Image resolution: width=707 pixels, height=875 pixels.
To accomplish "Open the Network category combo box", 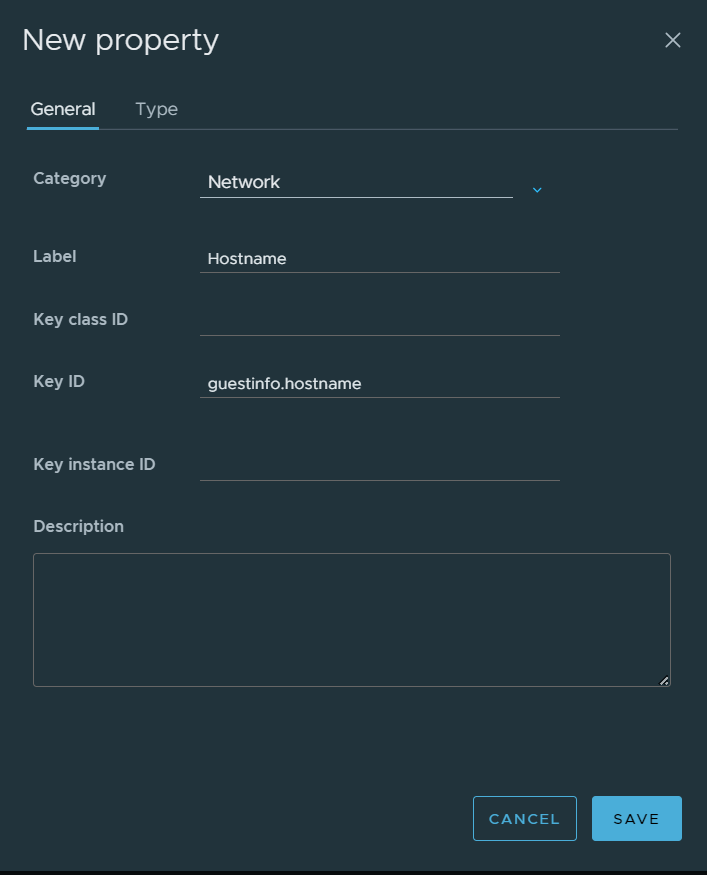I will [356, 182].
